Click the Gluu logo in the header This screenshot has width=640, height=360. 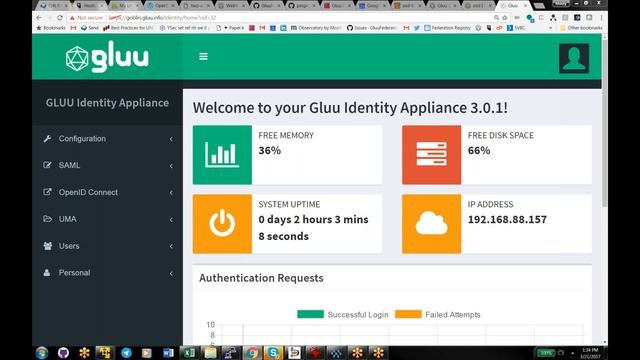point(107,57)
